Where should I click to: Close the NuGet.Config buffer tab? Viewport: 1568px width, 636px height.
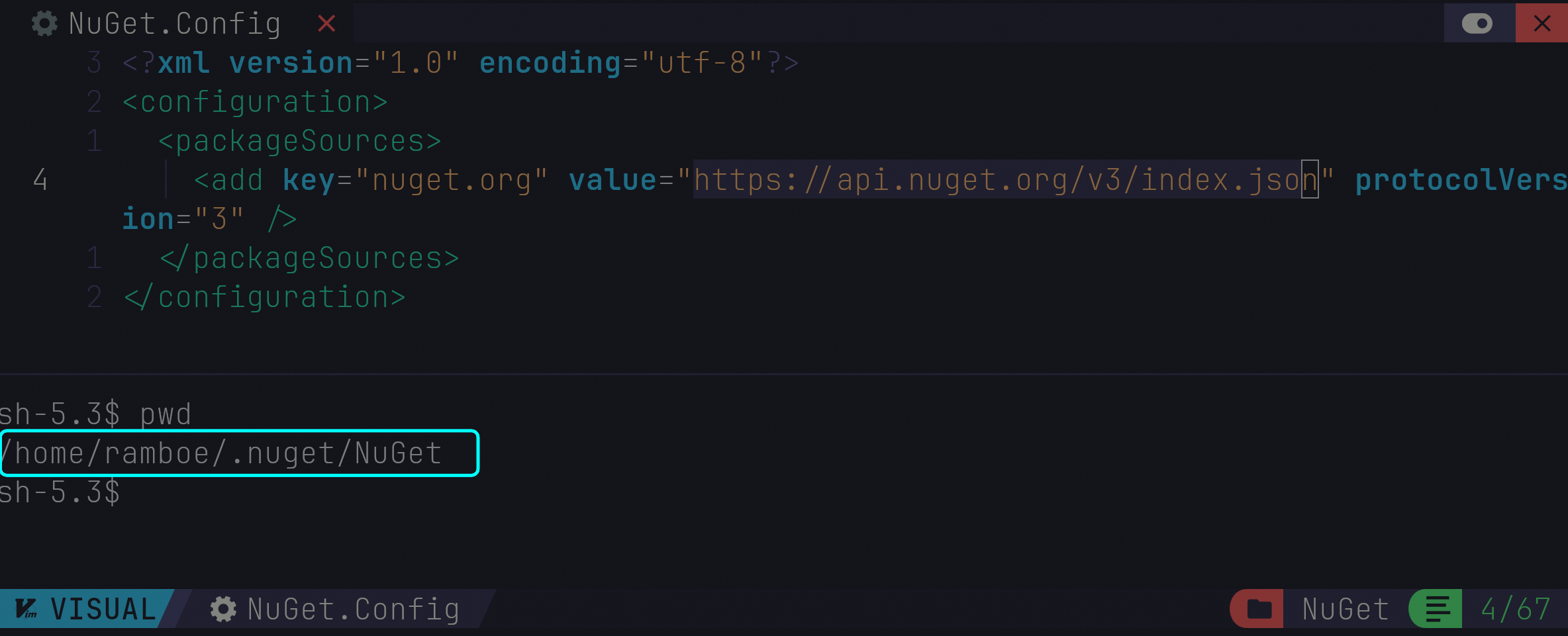click(x=326, y=24)
